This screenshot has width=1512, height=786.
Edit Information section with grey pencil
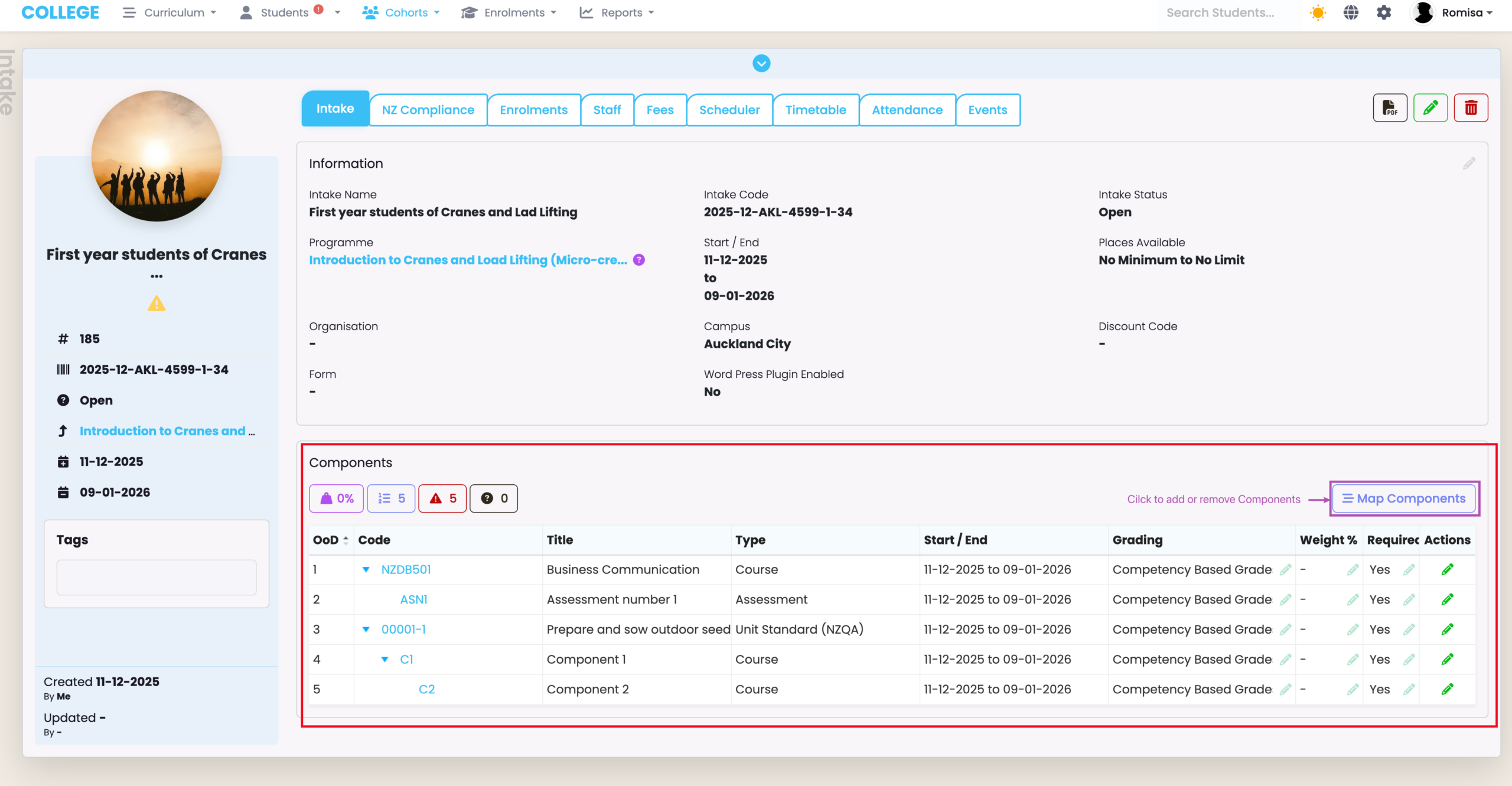tap(1469, 164)
